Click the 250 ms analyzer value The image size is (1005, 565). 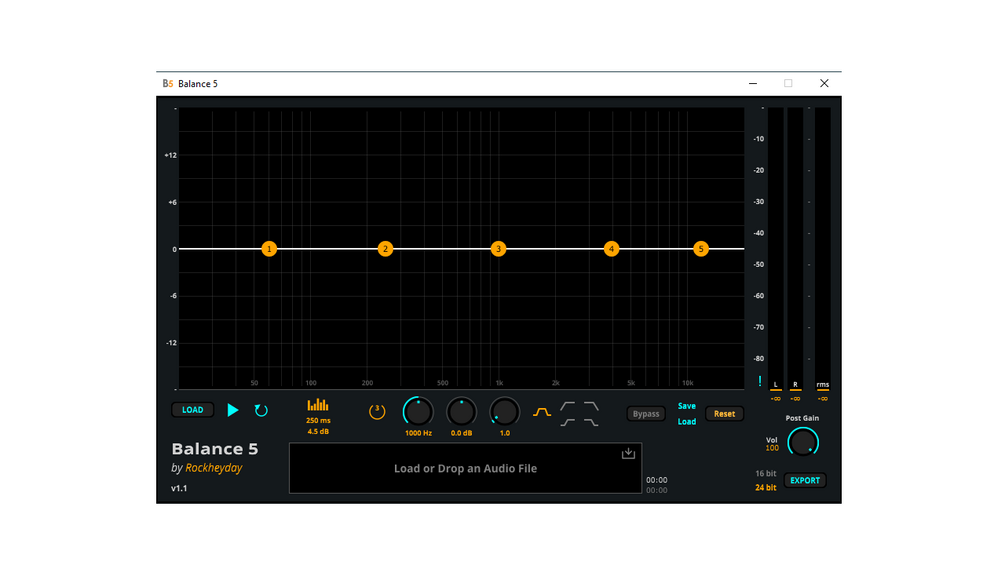[318, 420]
